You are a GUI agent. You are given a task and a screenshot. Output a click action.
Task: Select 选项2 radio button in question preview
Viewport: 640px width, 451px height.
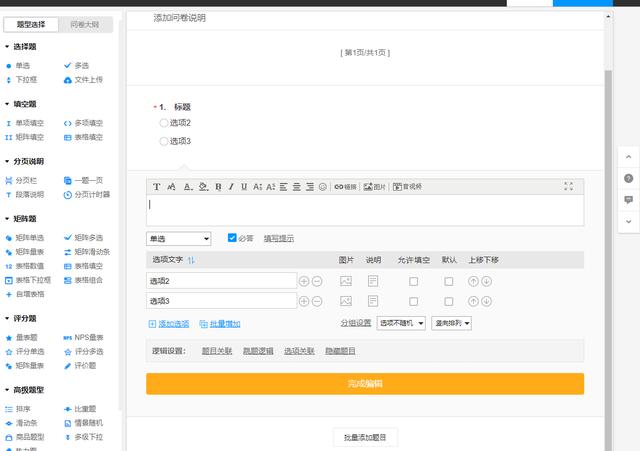(x=163, y=123)
